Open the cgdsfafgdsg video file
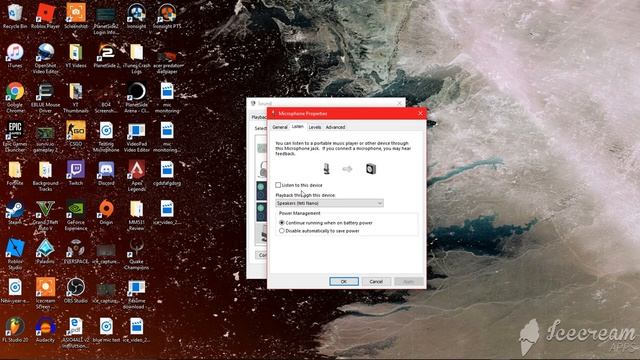This screenshot has width=640, height=360. pyautogui.click(x=167, y=173)
